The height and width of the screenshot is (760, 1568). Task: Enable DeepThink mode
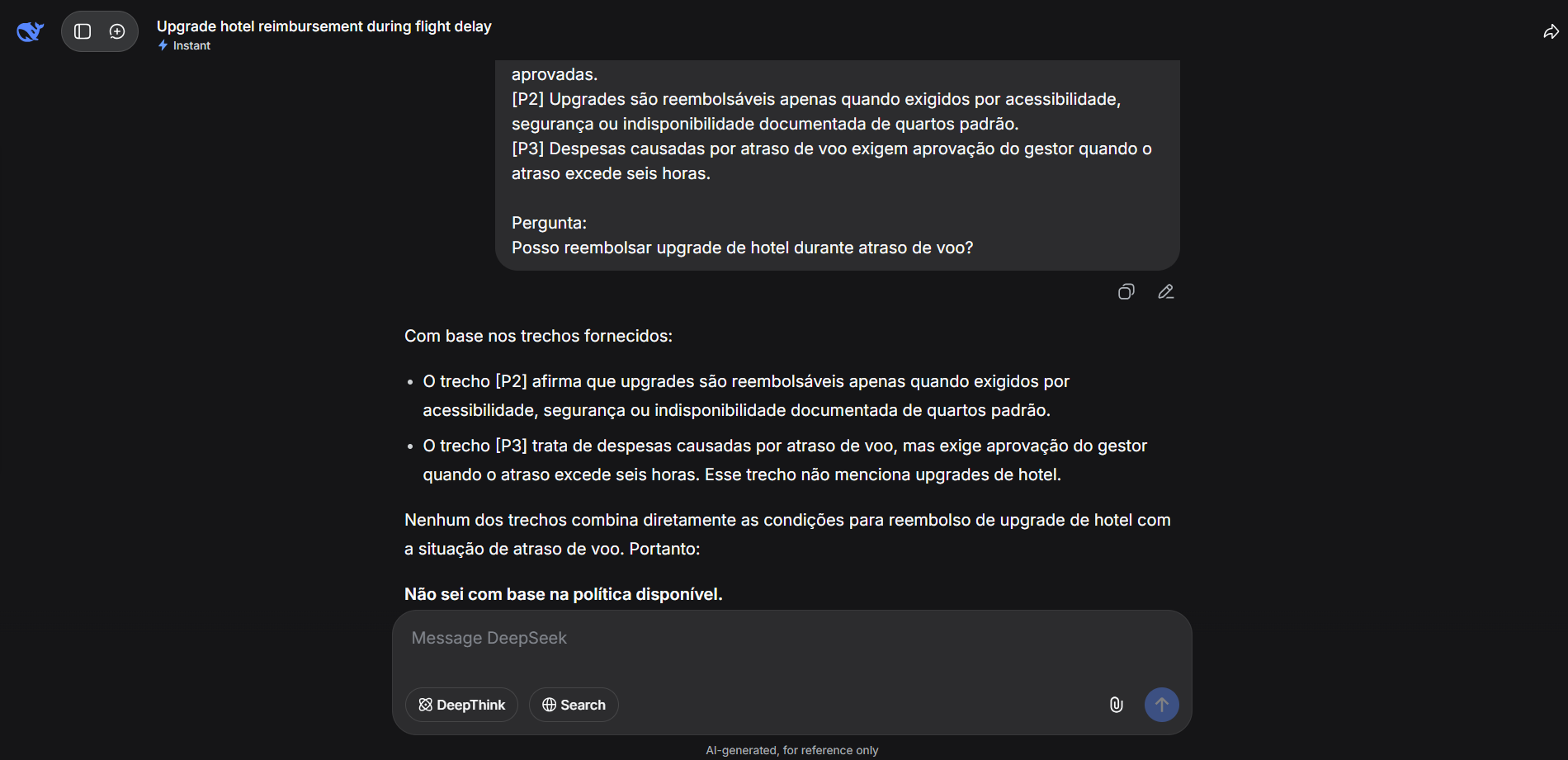click(x=461, y=705)
